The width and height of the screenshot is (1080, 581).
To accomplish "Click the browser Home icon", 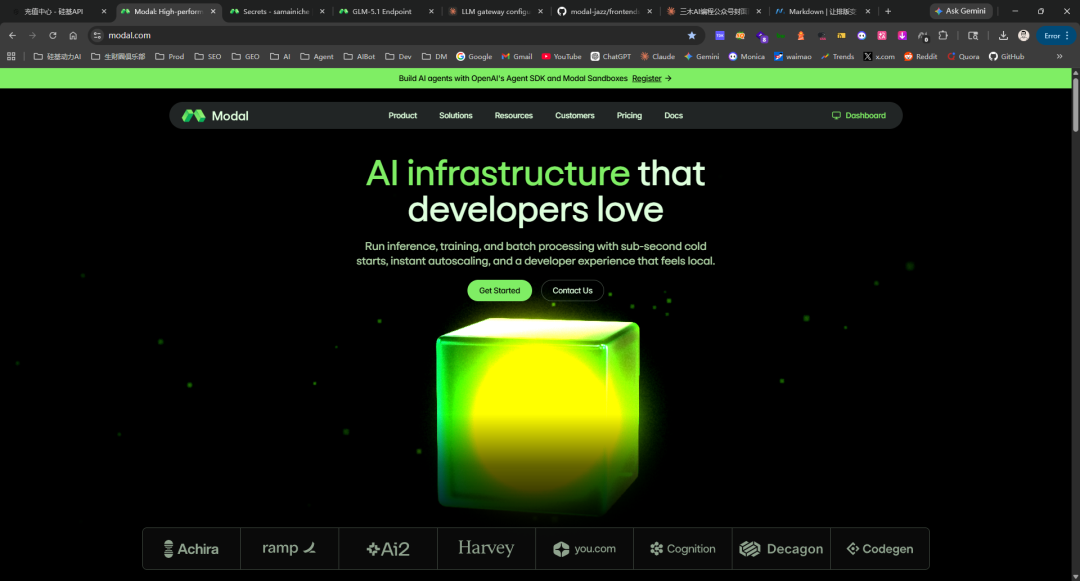I will [x=73, y=35].
